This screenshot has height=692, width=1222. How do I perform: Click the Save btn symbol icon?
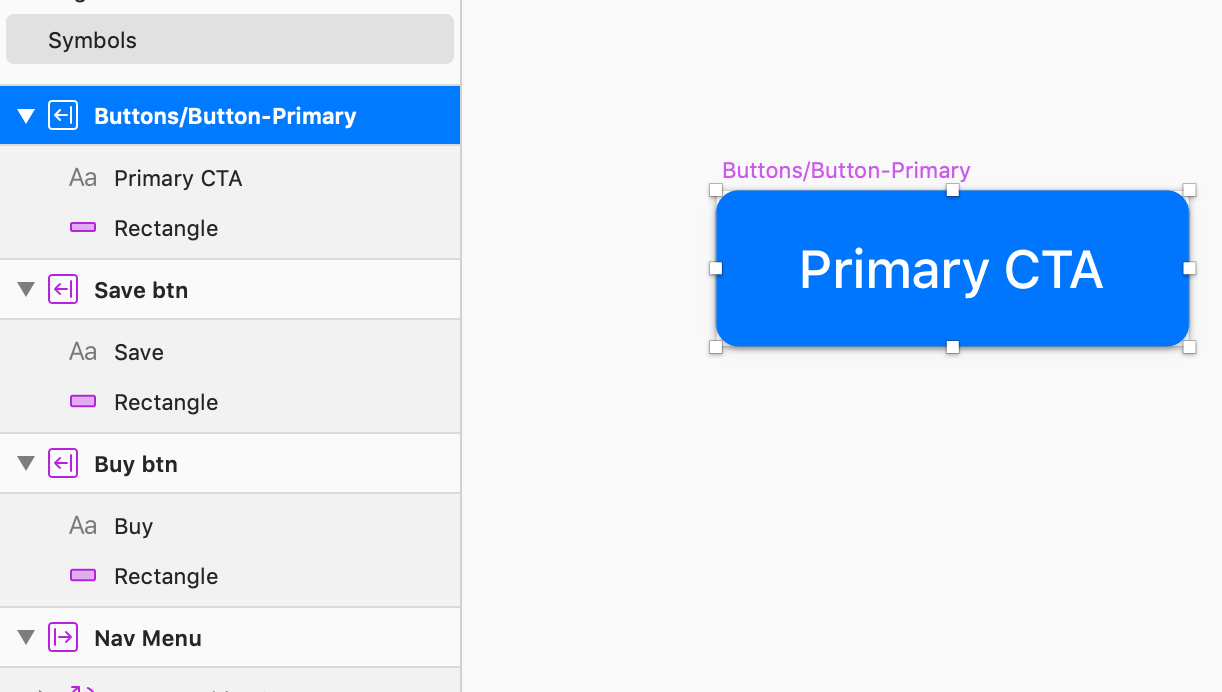pyautogui.click(x=63, y=290)
